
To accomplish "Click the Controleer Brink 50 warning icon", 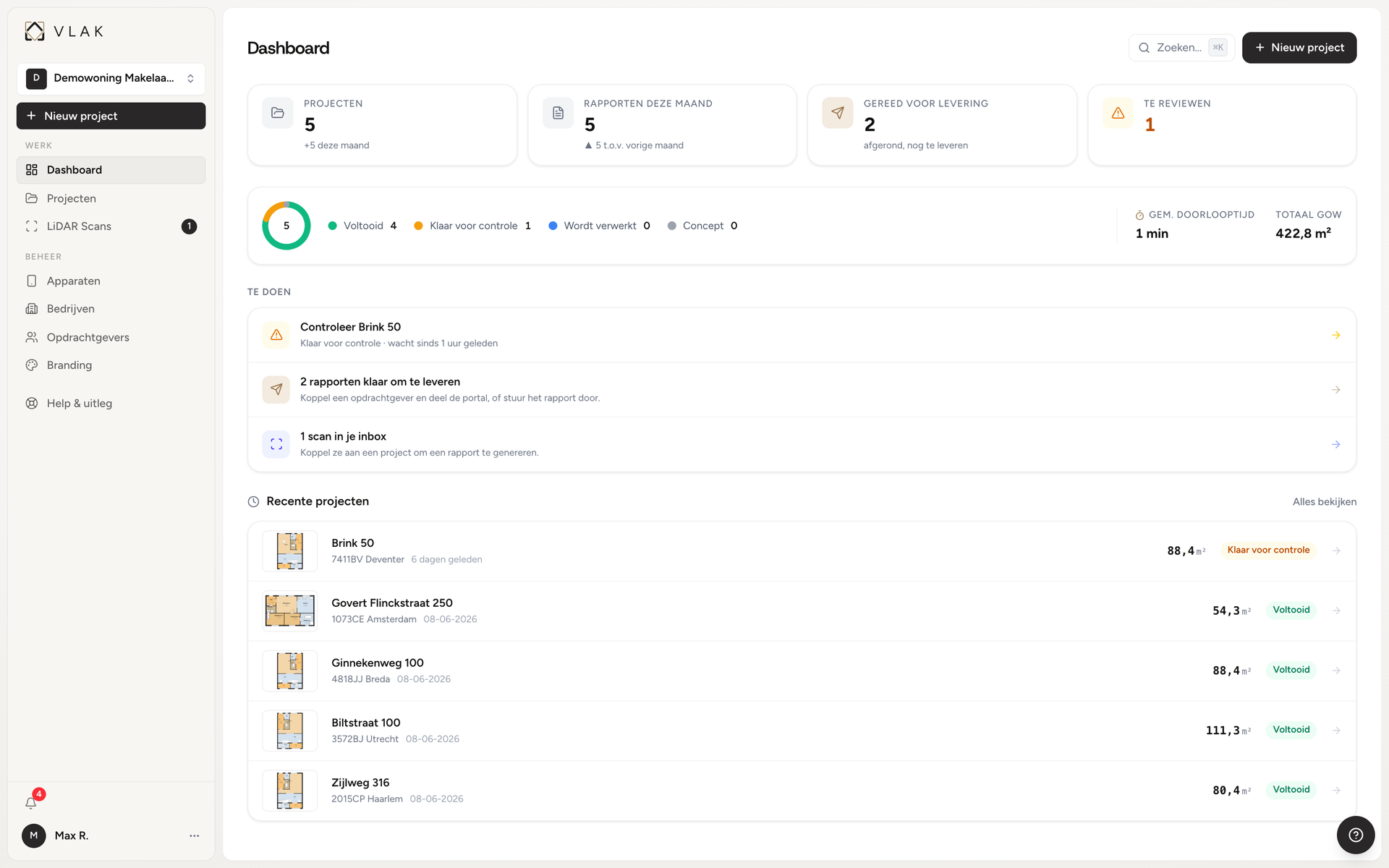I will pos(276,335).
